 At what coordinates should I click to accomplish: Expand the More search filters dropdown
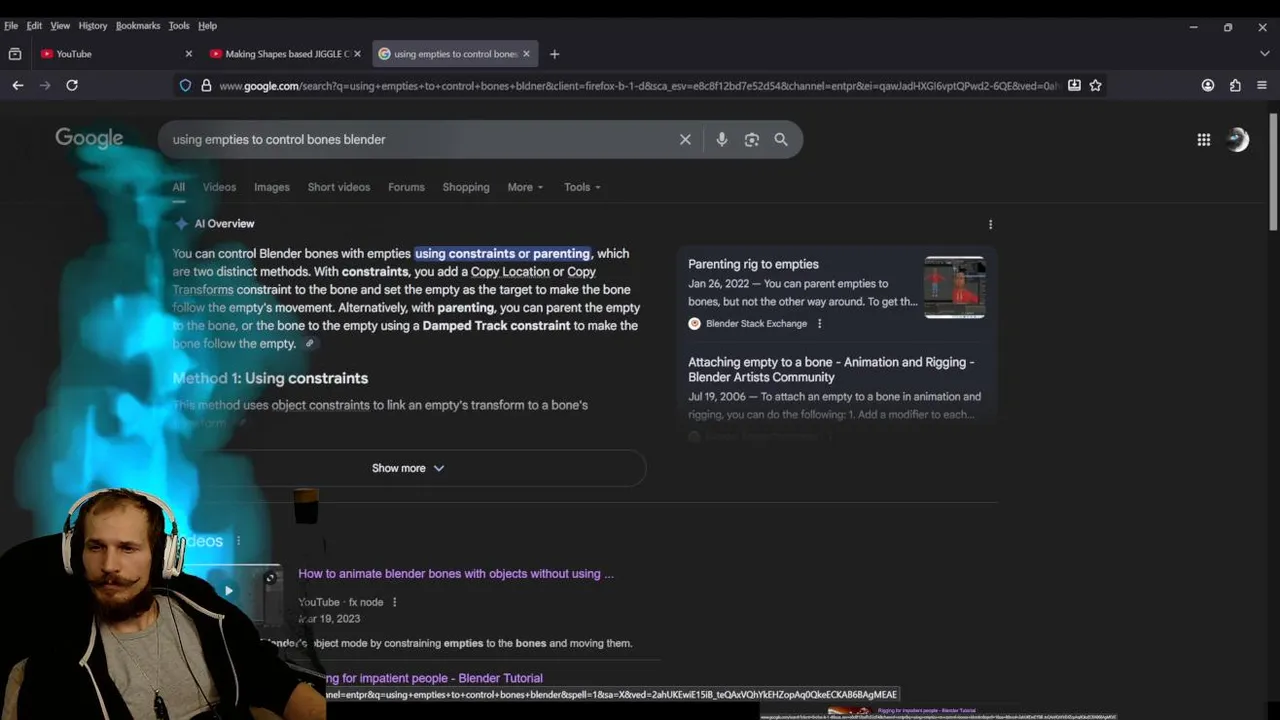click(x=525, y=187)
